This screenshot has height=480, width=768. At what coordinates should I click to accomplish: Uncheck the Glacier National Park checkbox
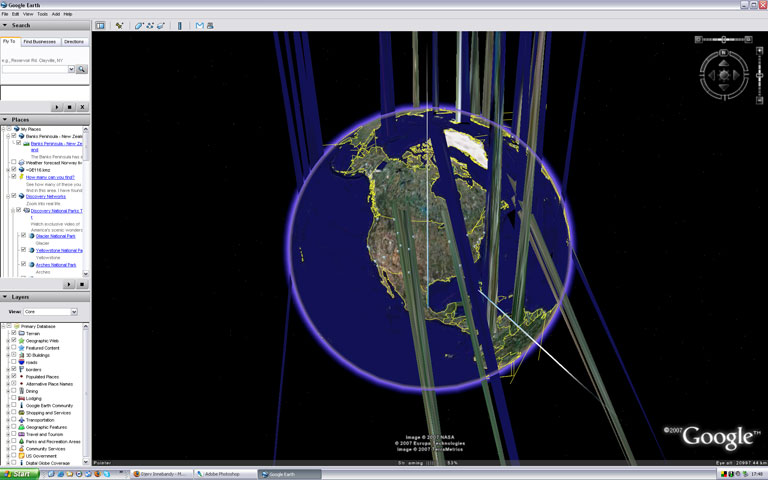click(23, 236)
